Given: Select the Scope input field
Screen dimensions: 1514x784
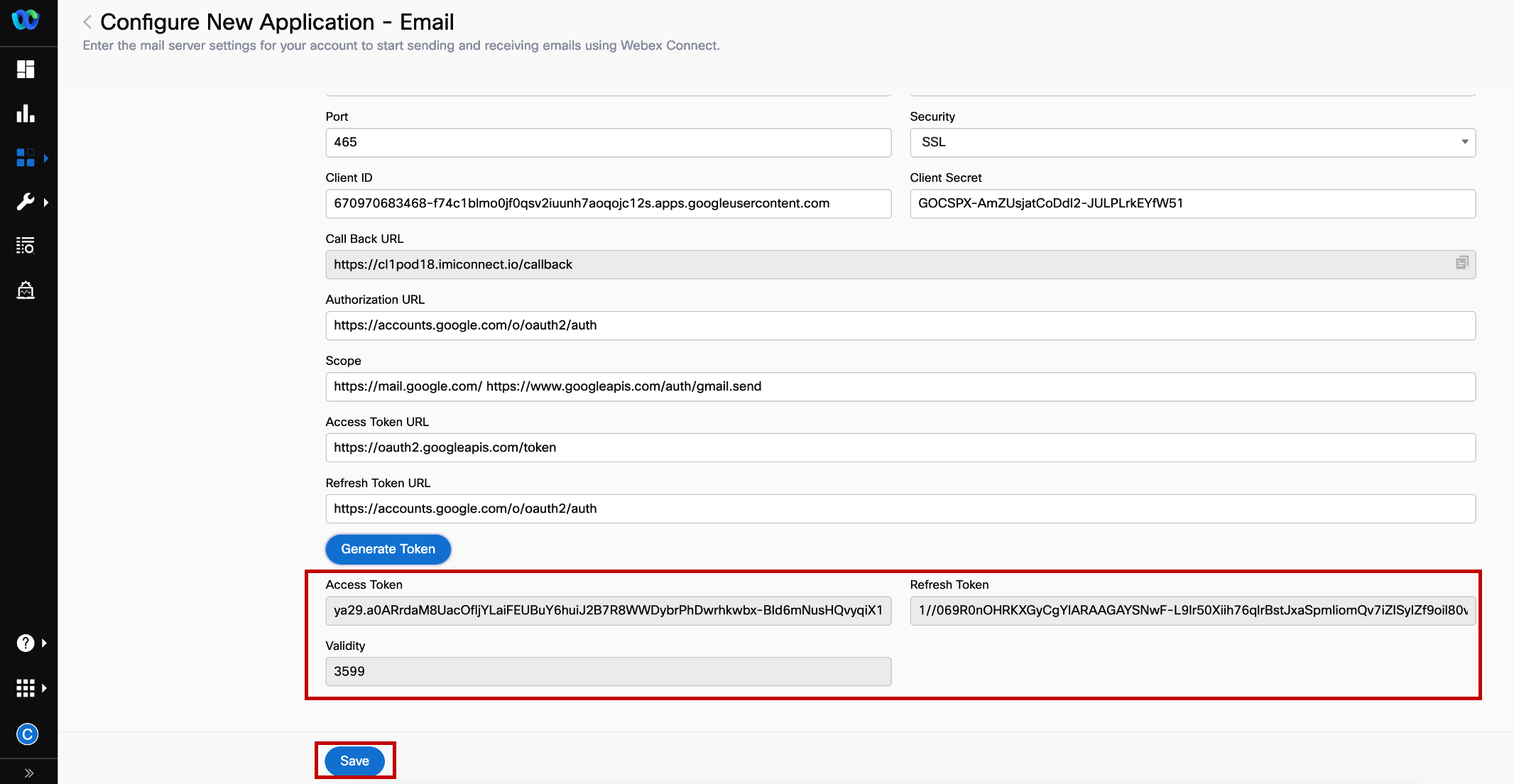Looking at the screenshot, I should pos(899,385).
